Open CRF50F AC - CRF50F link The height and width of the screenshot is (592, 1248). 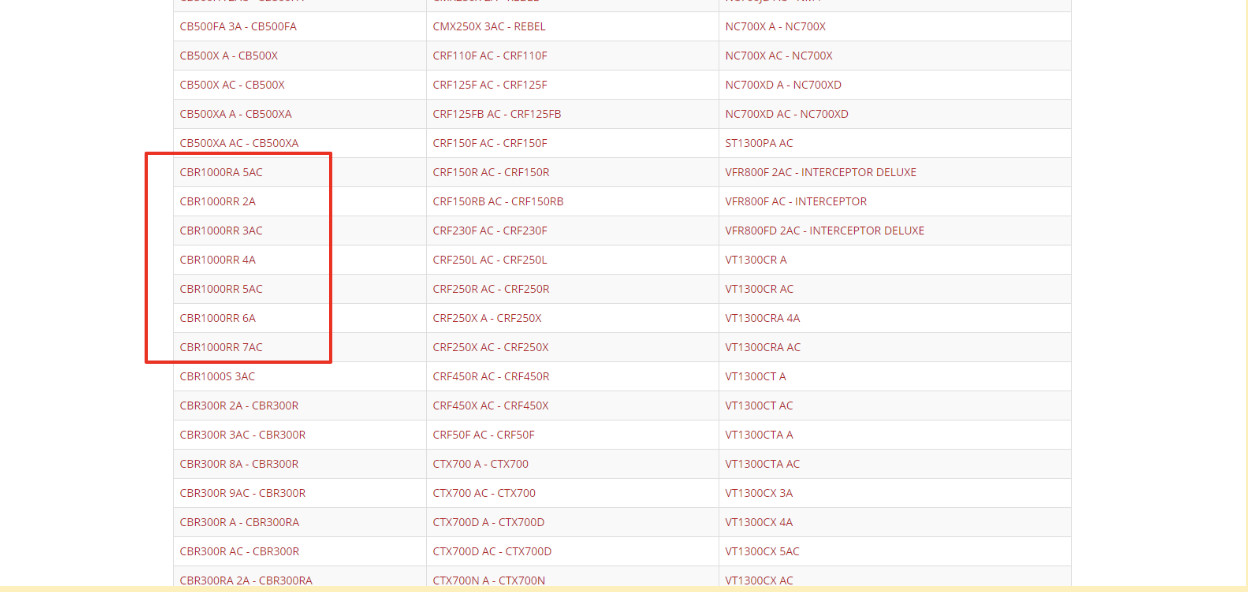click(x=483, y=434)
